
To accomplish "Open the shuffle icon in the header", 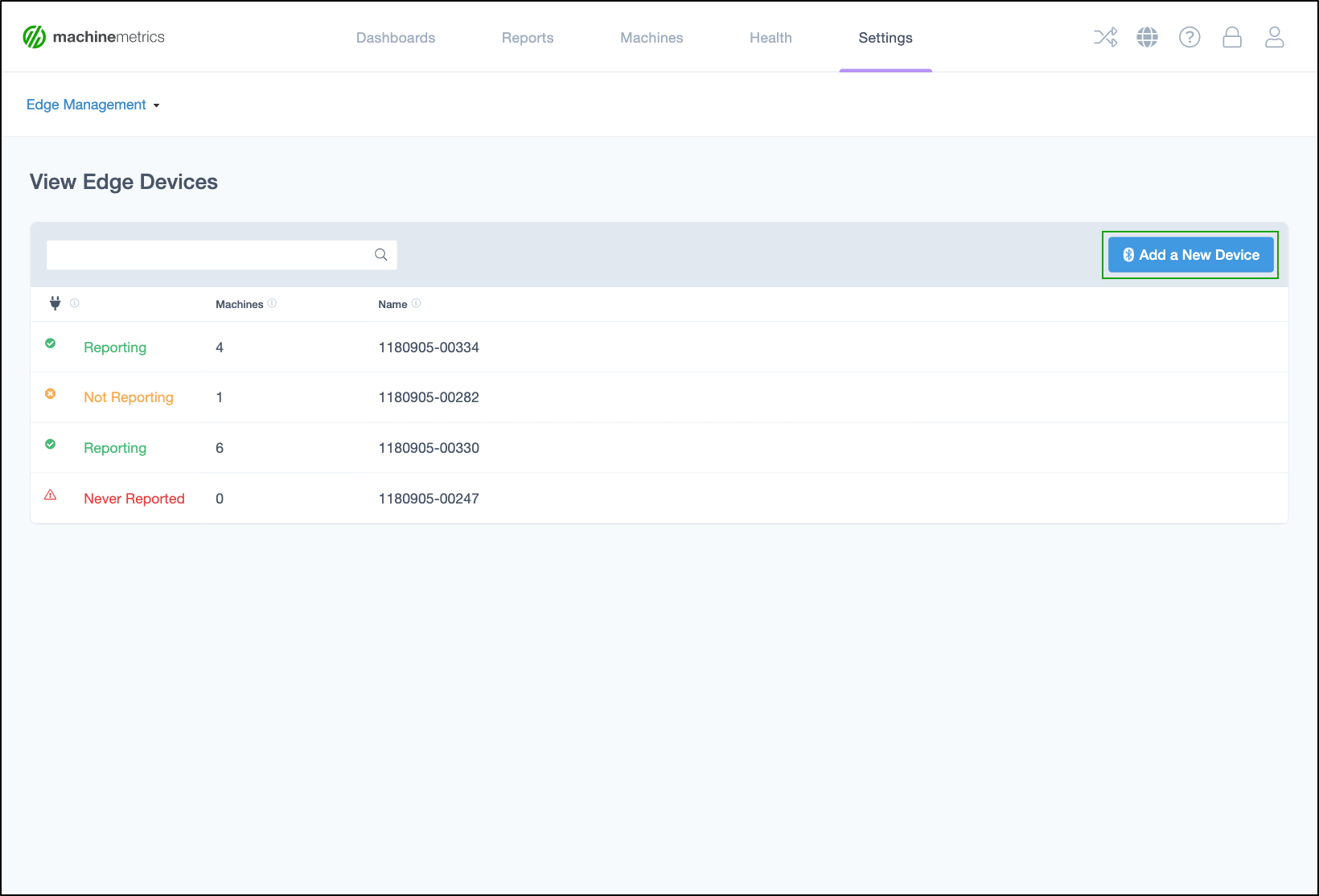I will pos(1106,37).
